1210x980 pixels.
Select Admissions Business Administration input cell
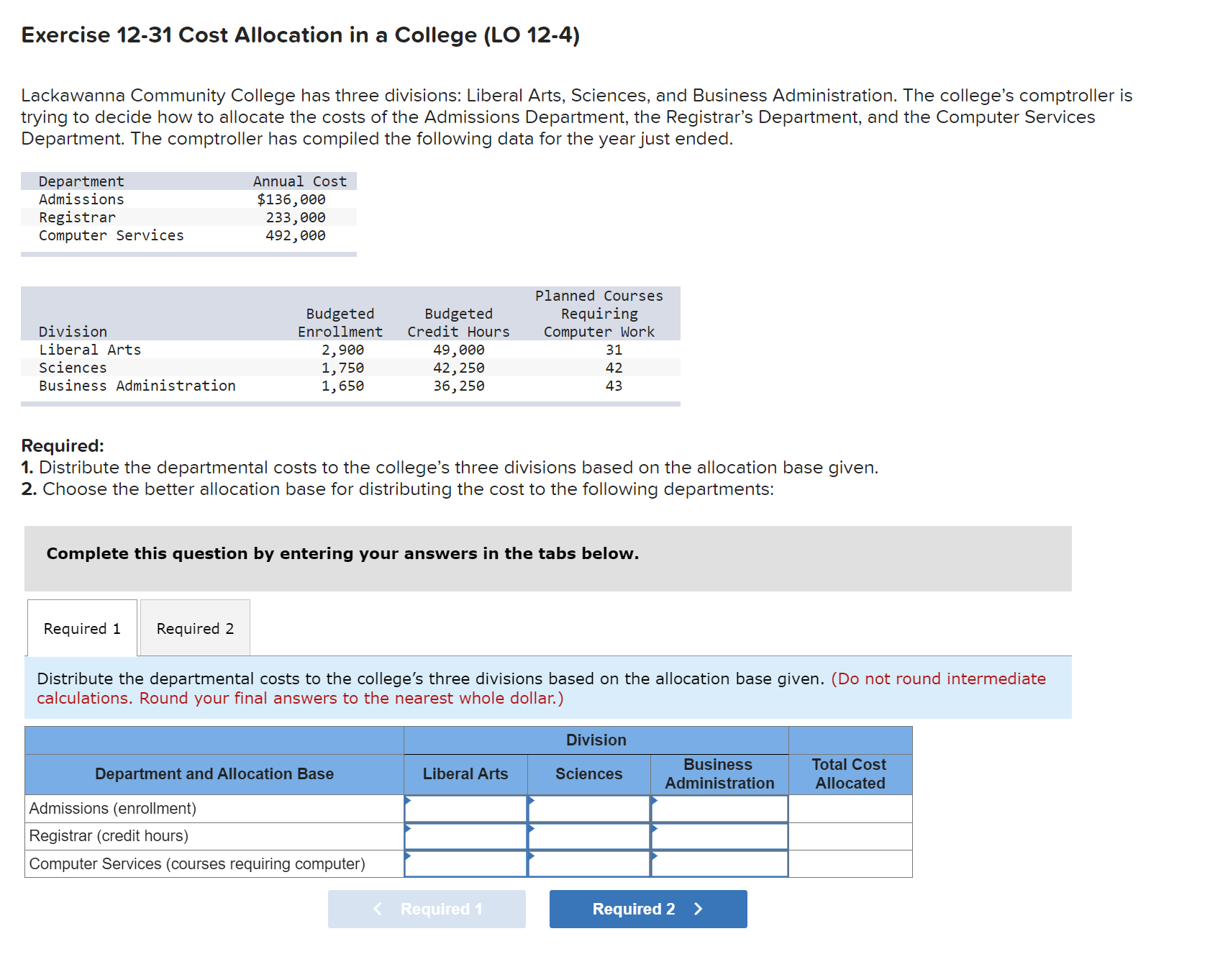click(719, 809)
